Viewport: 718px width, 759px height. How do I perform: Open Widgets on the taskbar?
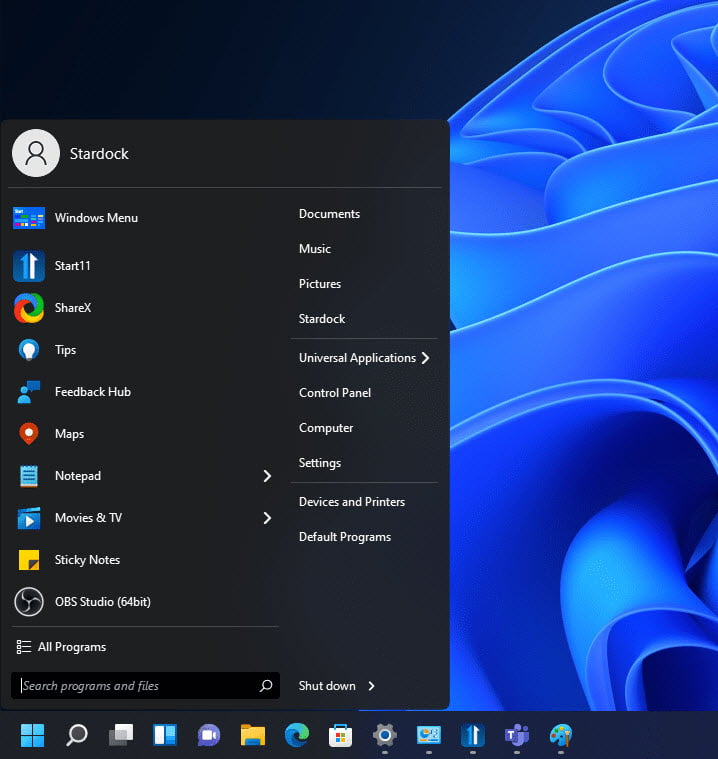tap(165, 735)
